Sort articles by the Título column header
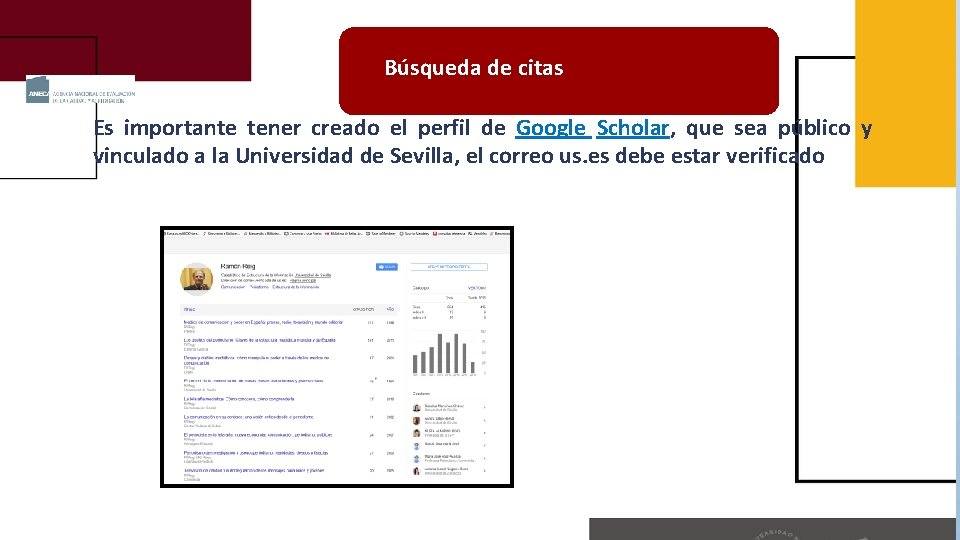The height and width of the screenshot is (540, 960). (x=189, y=310)
